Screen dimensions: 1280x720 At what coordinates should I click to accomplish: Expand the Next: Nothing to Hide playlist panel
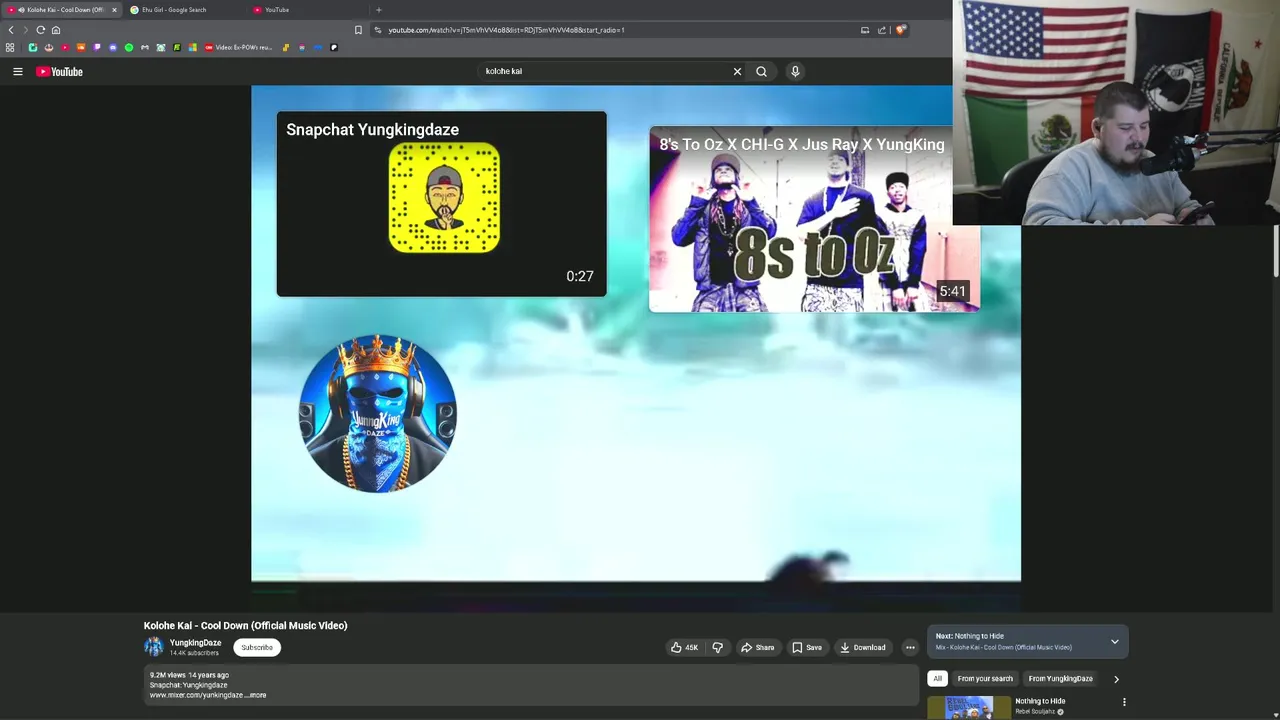pos(1114,642)
